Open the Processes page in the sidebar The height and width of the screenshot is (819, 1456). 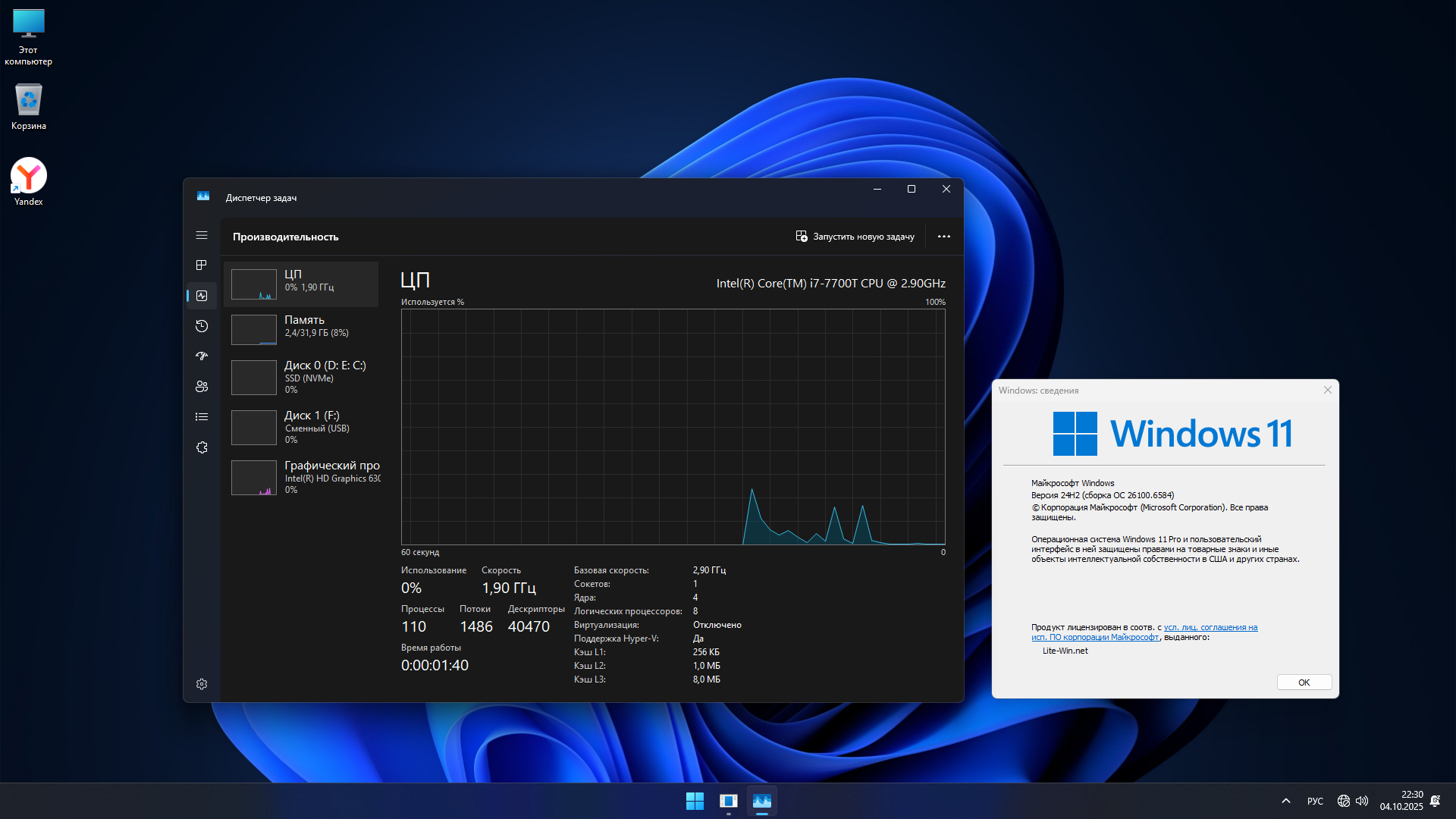tap(202, 265)
